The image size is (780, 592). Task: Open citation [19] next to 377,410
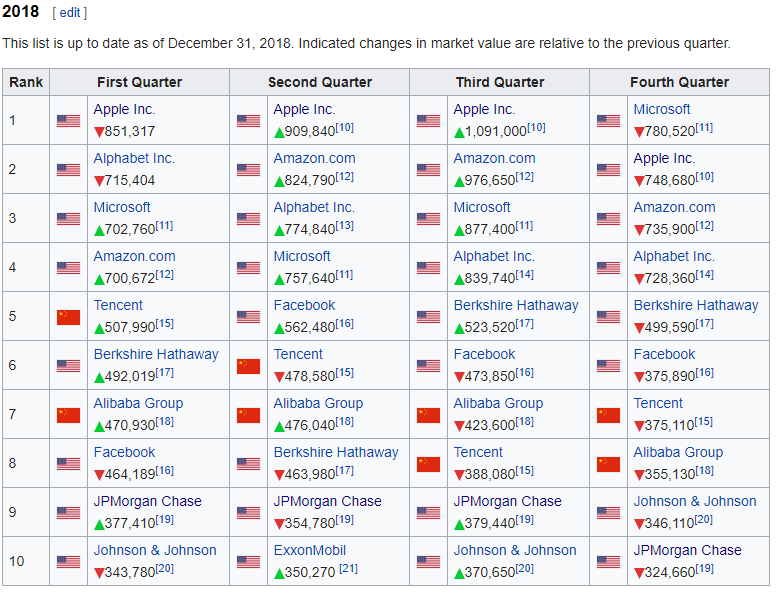tap(165, 520)
